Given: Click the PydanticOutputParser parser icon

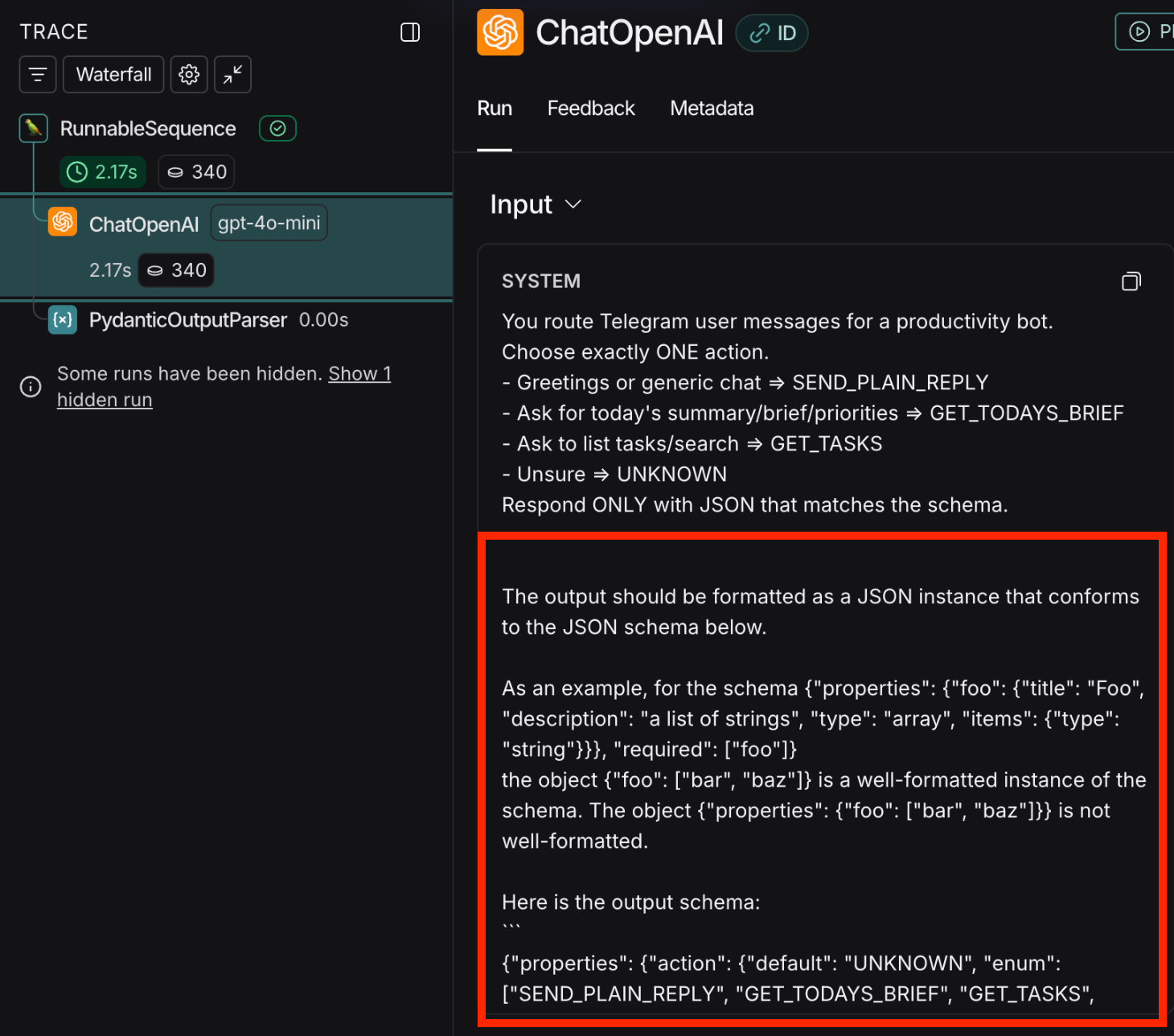Looking at the screenshot, I should coord(63,320).
